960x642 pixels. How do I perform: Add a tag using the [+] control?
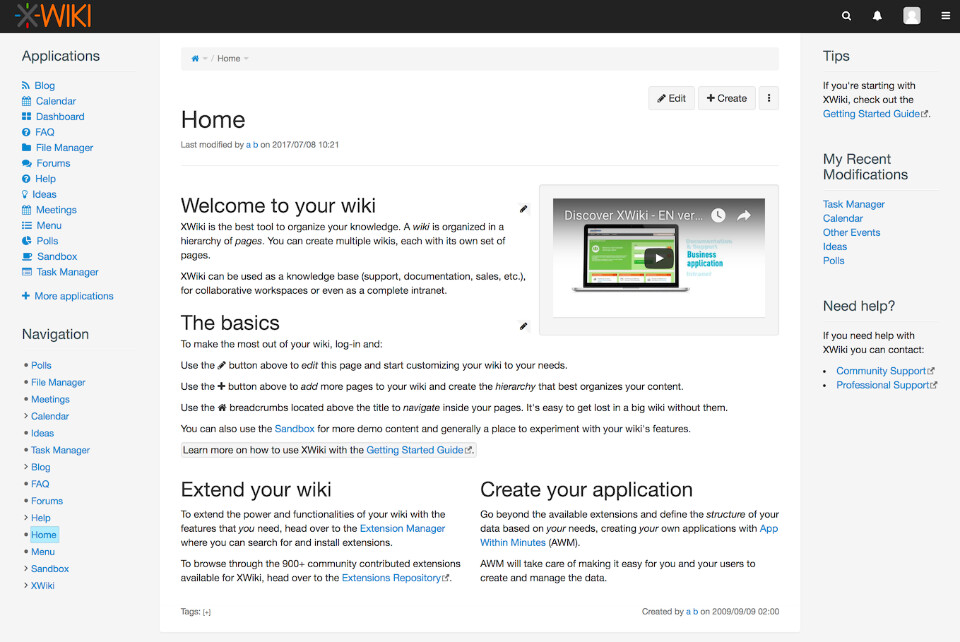click(207, 612)
